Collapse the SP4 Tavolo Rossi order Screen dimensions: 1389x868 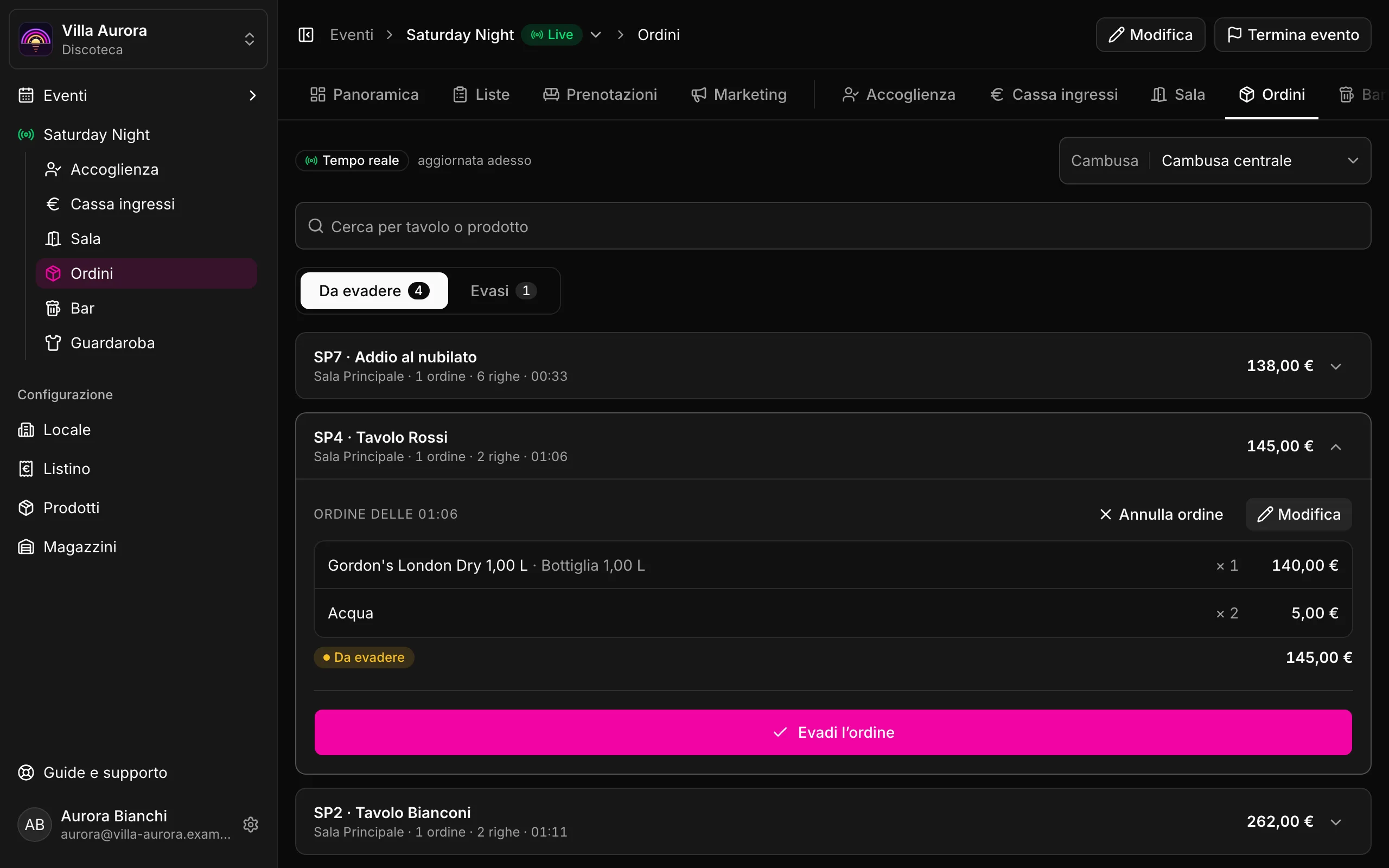pyautogui.click(x=833, y=446)
